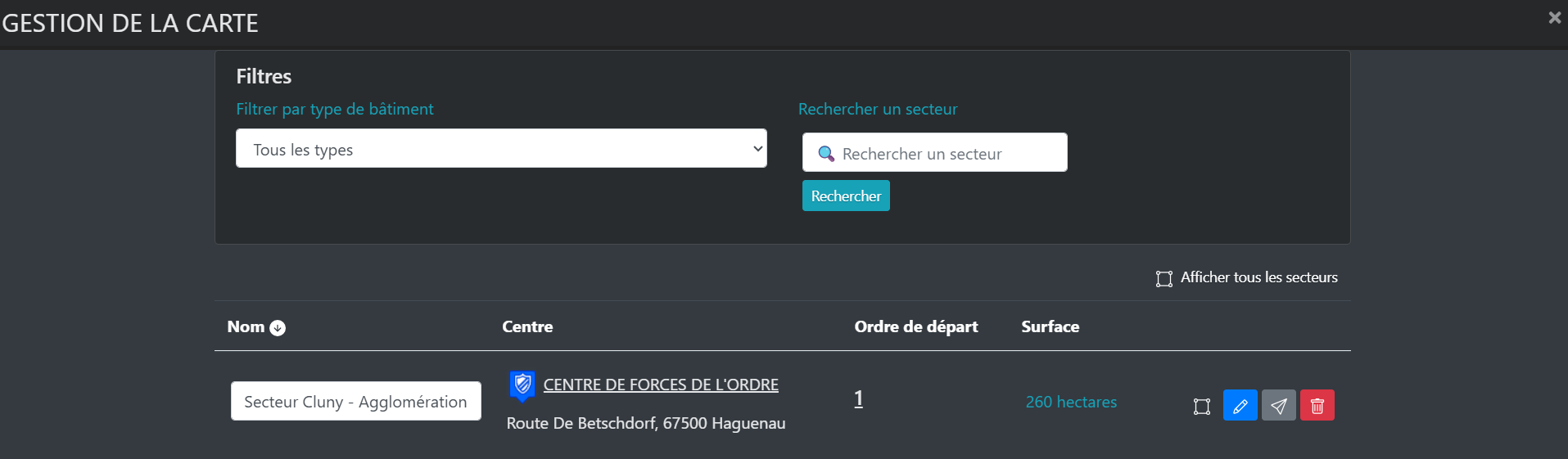Click the magnifying glass search icon
Image resolution: width=1568 pixels, height=459 pixels.
click(x=826, y=154)
